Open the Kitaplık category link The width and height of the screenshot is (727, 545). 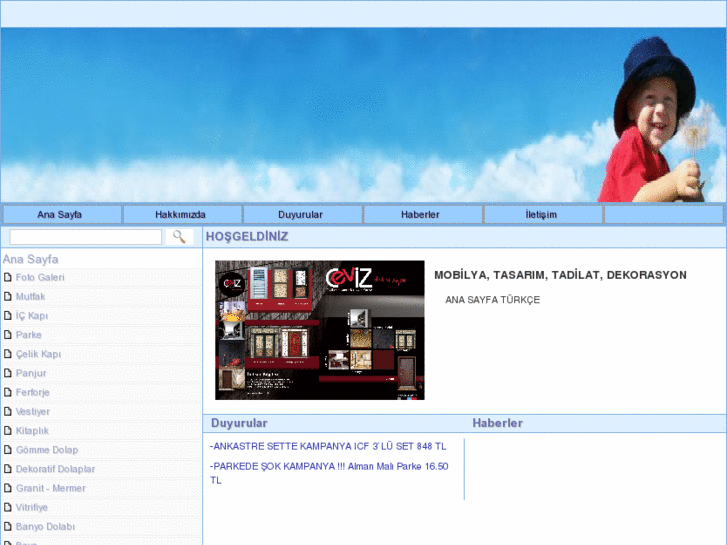pyautogui.click(x=32, y=431)
